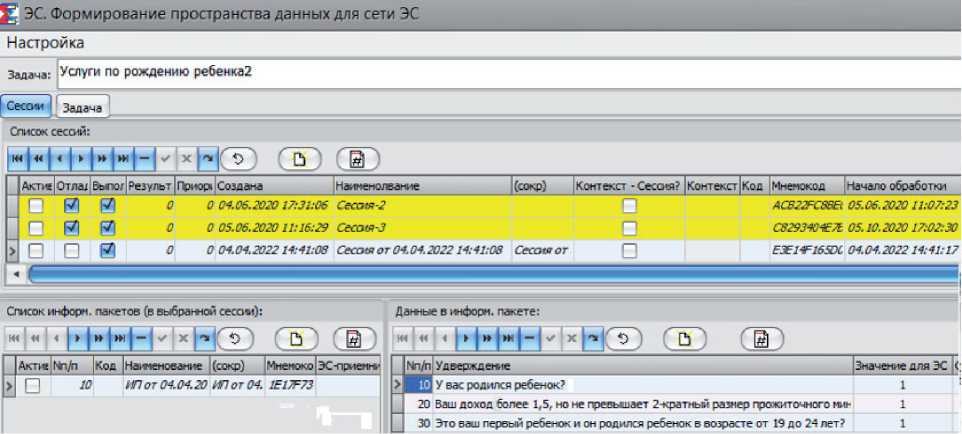Go to next page in packet data toolbar
Screen dimensions: 962x434
[487, 338]
